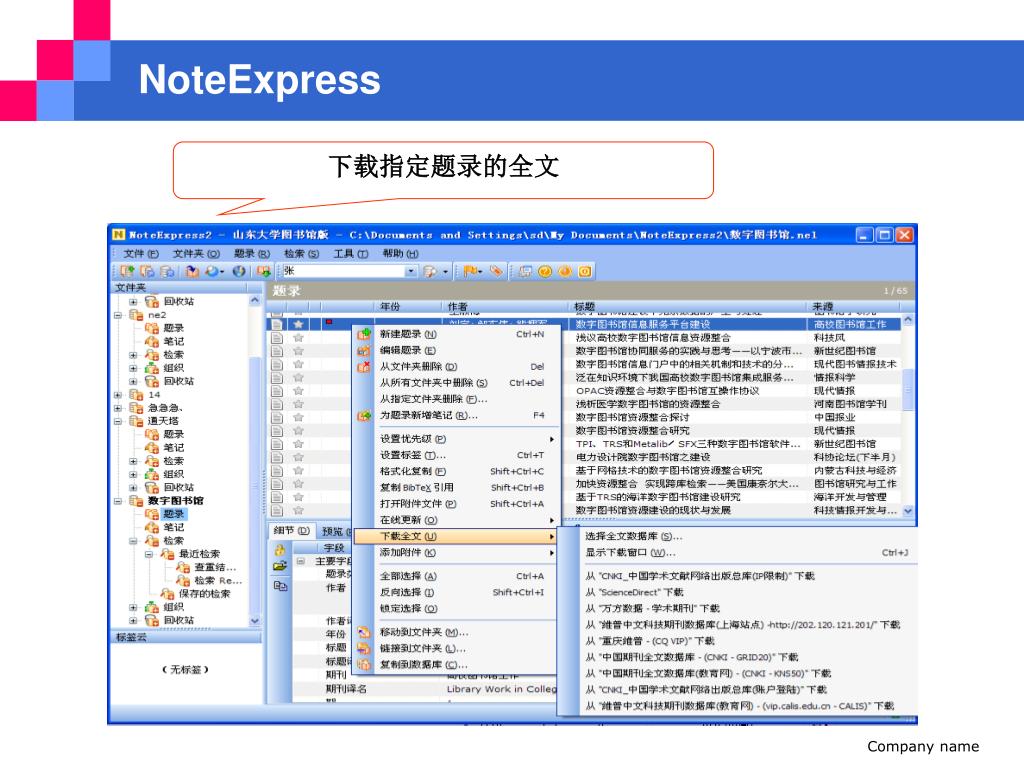Screen dimensions: 1024x768
Task: Sort by the 来源 column header
Action: click(856, 306)
